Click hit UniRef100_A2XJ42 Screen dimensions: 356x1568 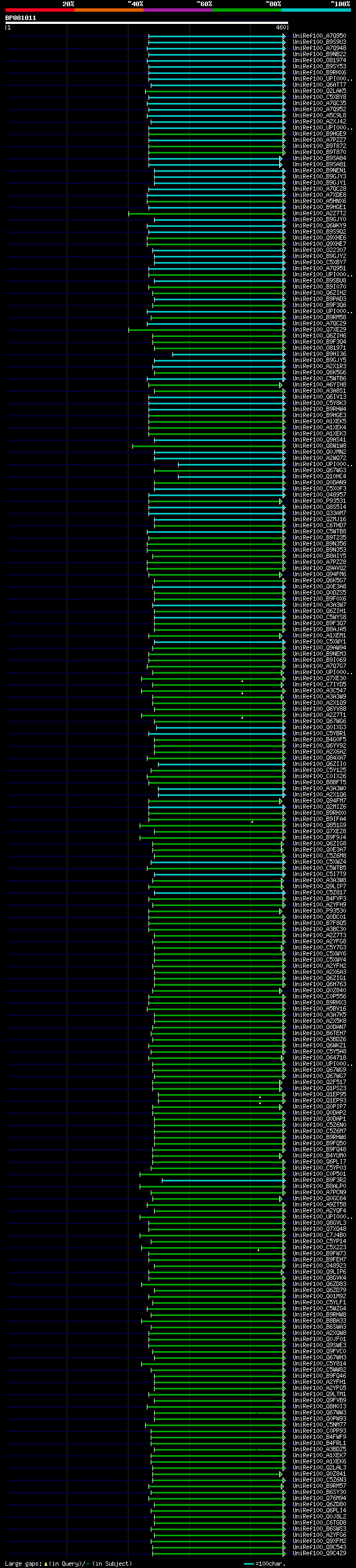click(319, 121)
